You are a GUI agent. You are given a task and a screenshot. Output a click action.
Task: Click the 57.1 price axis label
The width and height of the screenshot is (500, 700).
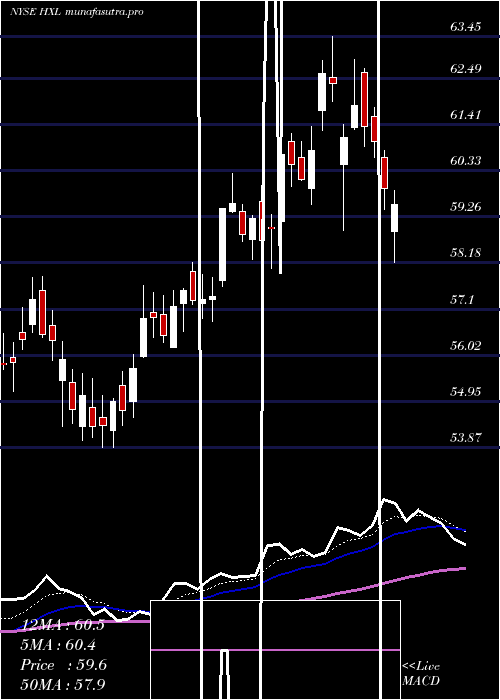tap(462, 299)
